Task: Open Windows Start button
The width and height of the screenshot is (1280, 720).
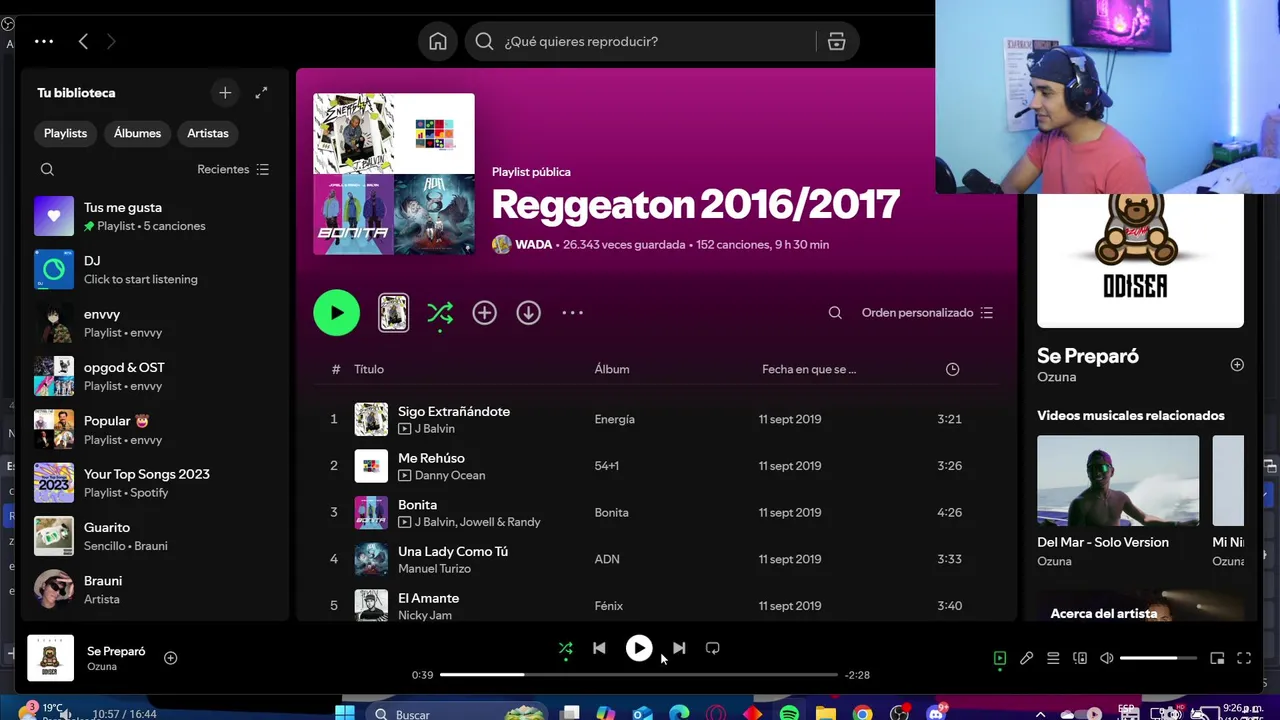Action: coord(344,713)
